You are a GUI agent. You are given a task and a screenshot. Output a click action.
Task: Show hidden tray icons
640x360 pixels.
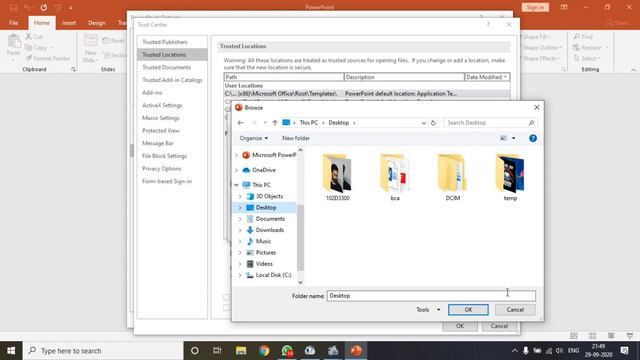pos(514,351)
